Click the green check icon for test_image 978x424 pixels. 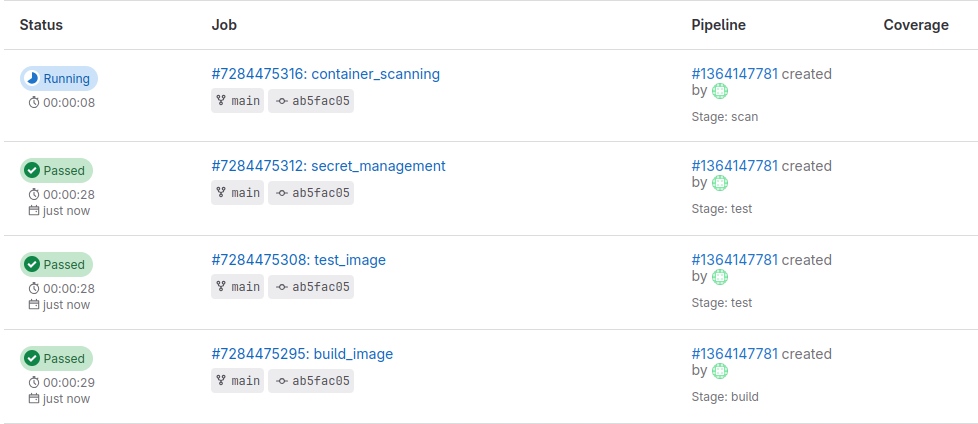[x=32, y=264]
